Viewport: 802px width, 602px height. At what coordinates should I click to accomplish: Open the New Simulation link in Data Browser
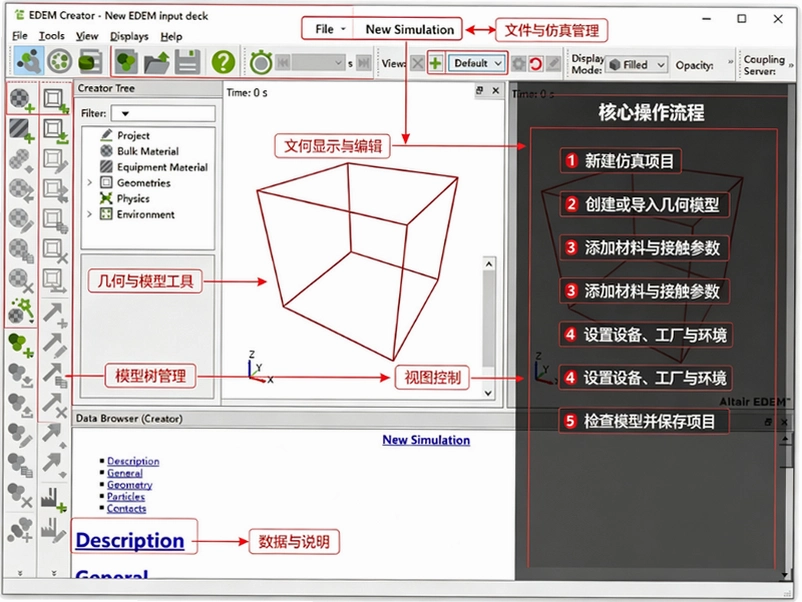coord(426,440)
